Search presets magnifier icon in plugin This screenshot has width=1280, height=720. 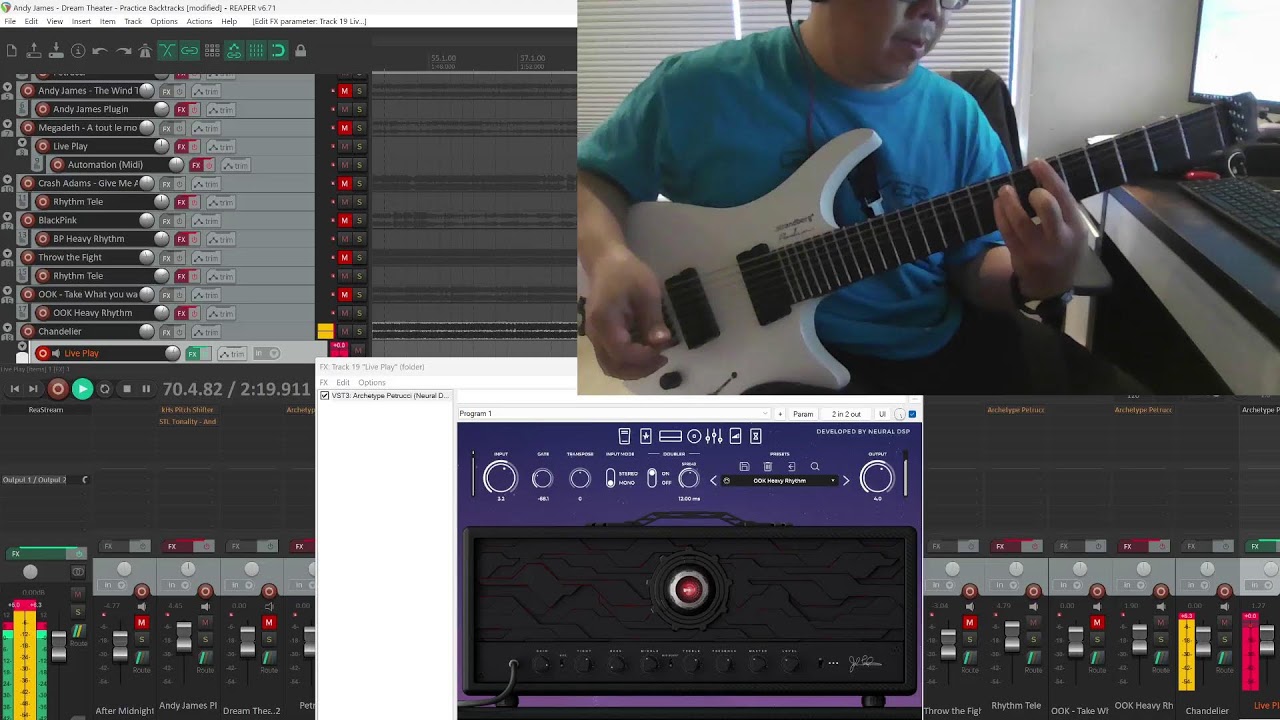coord(815,467)
